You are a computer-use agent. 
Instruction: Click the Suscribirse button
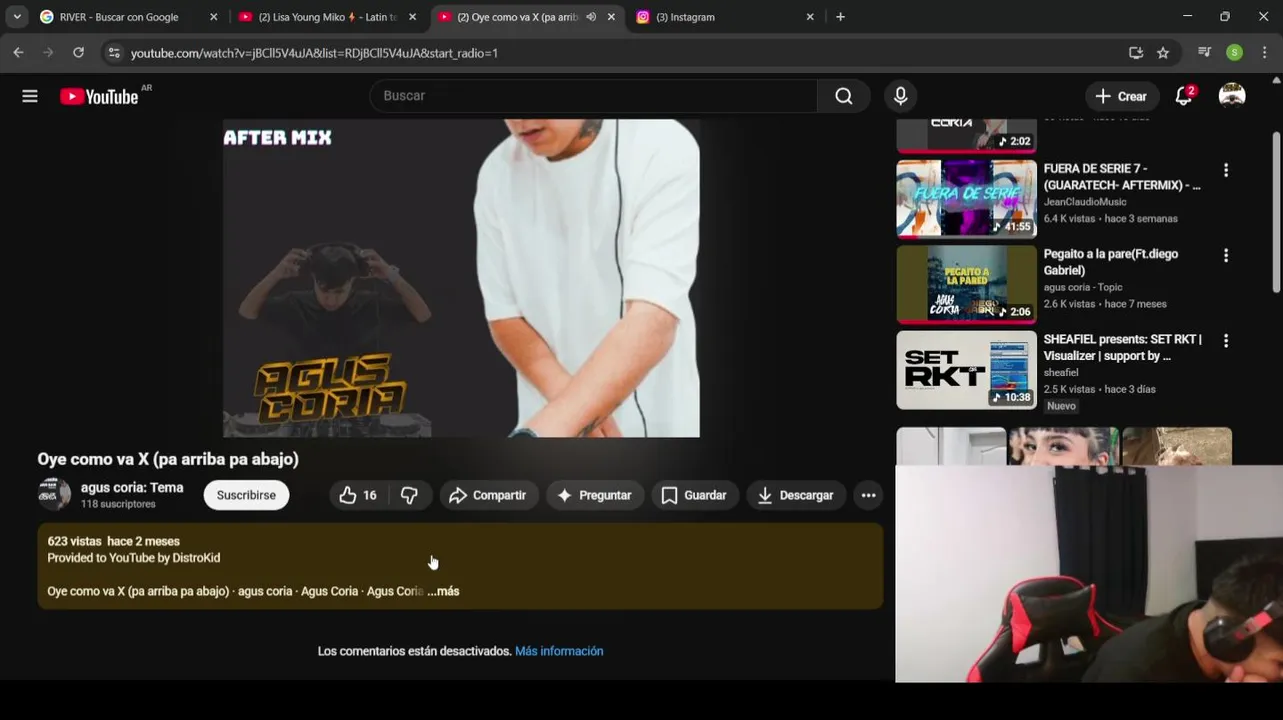246,495
